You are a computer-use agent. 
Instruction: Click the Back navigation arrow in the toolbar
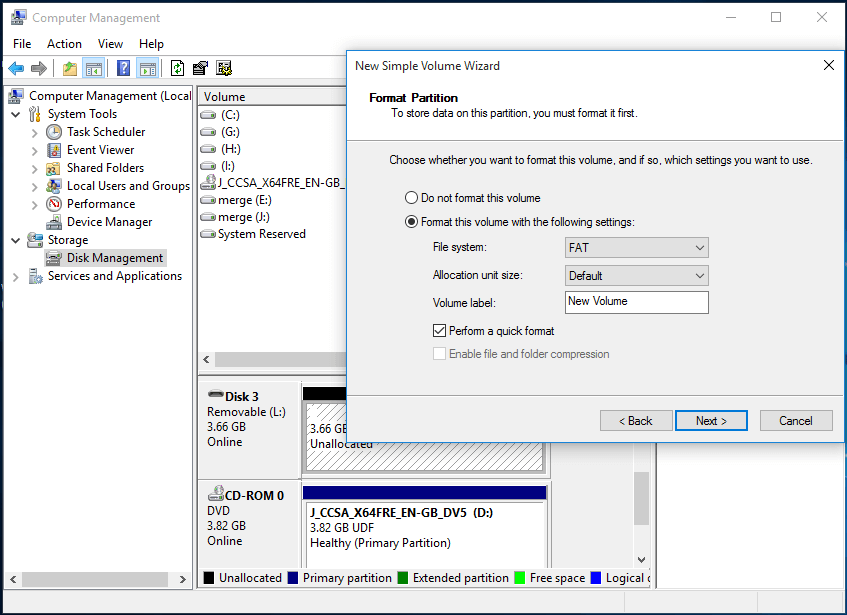(x=15, y=68)
